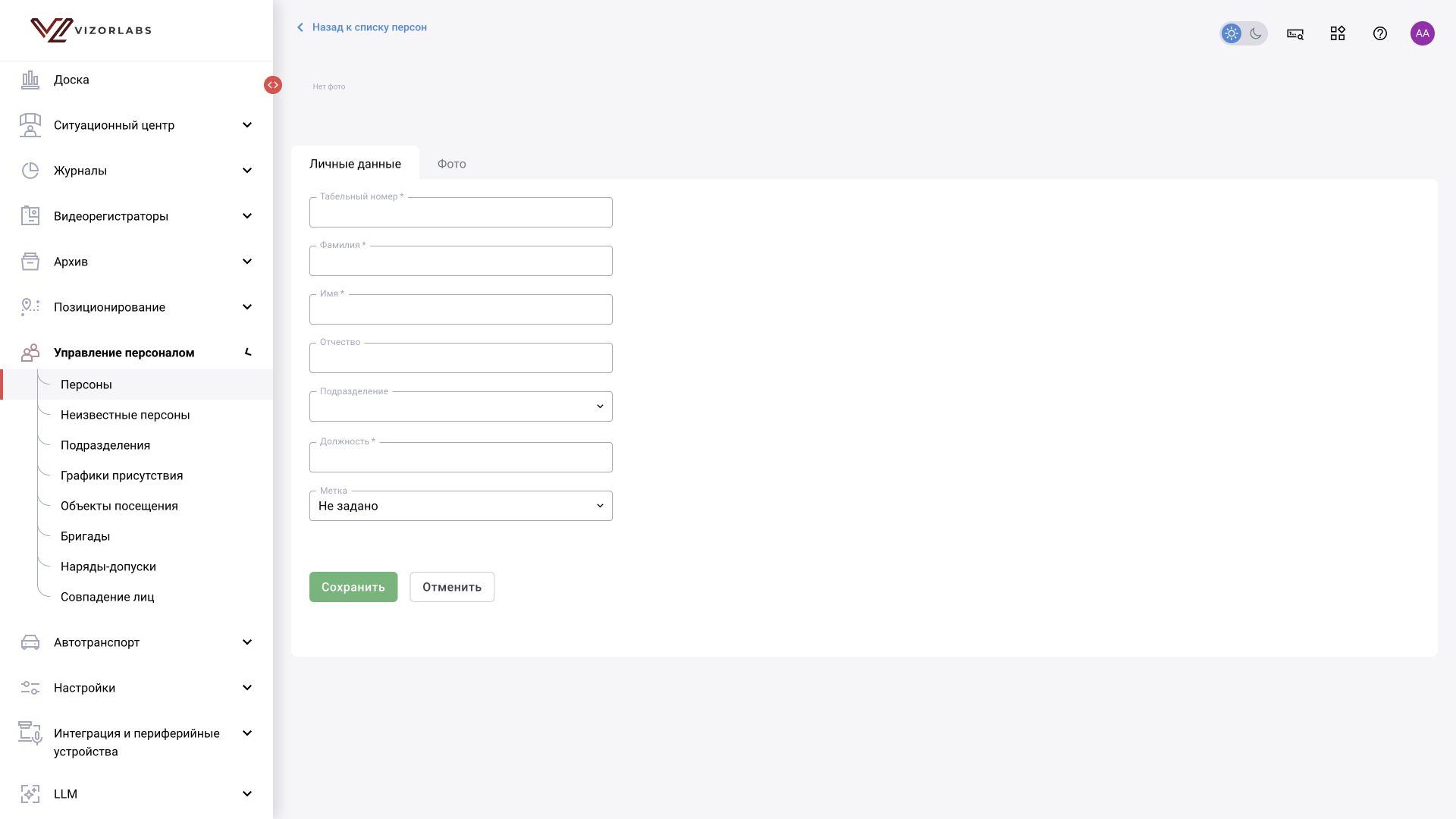Viewport: 1456px width, 819px height.
Task: Click the Позиционирование map pin icon
Action: [x=30, y=307]
